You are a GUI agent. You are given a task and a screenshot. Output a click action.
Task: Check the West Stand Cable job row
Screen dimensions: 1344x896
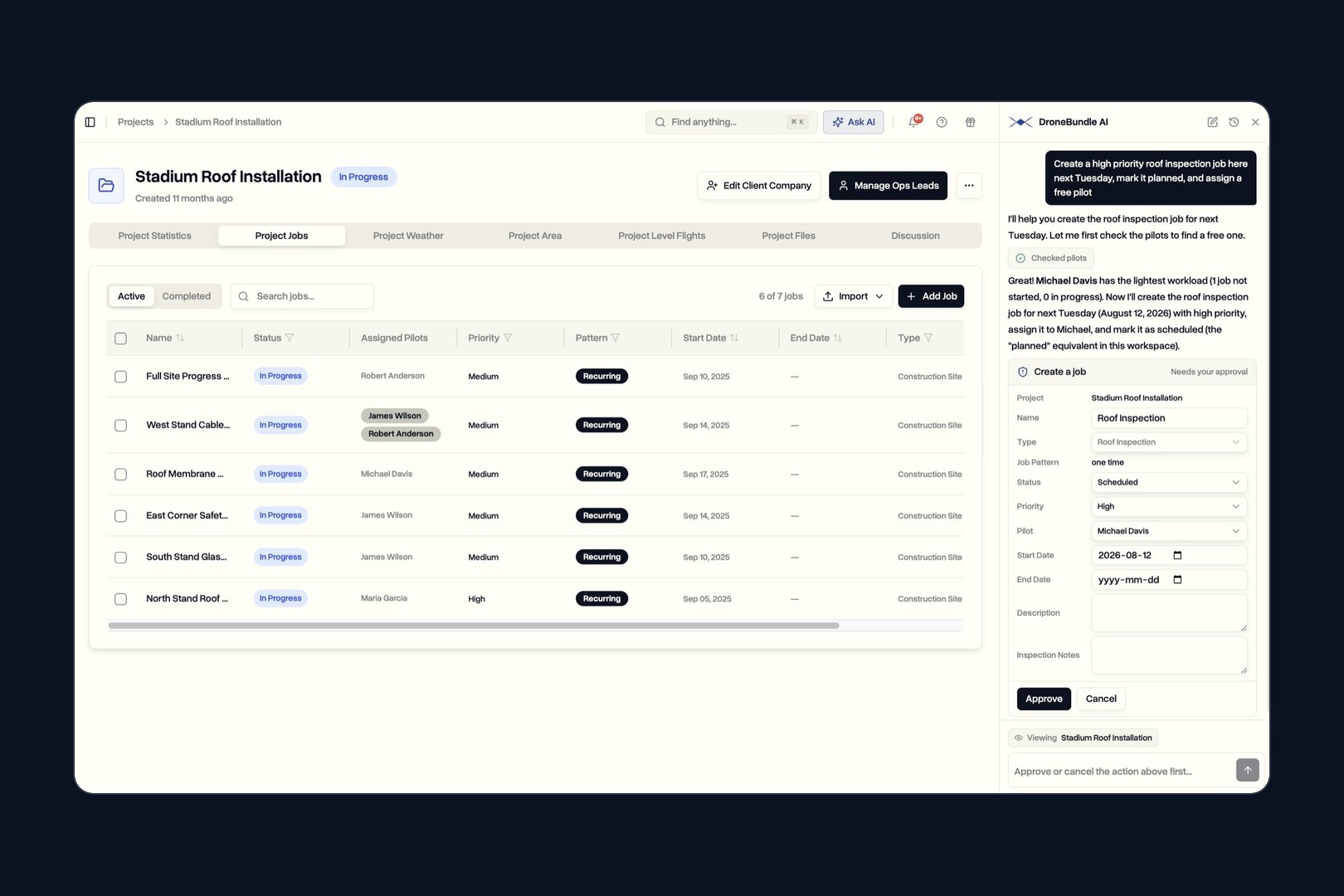click(120, 426)
